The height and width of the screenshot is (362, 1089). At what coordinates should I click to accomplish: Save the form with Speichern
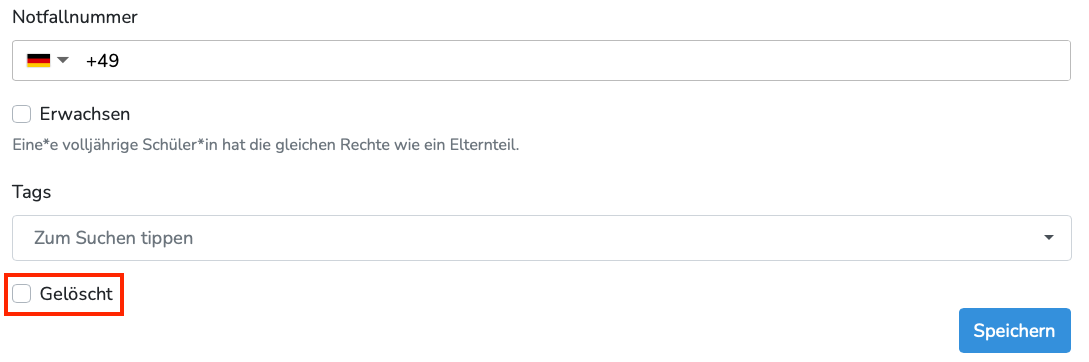(1015, 331)
